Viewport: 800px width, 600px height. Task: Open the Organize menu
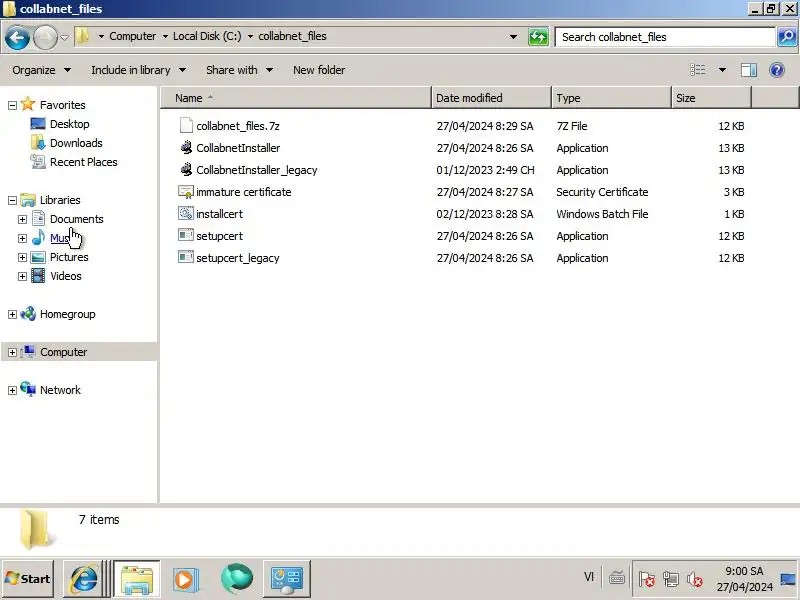[41, 70]
